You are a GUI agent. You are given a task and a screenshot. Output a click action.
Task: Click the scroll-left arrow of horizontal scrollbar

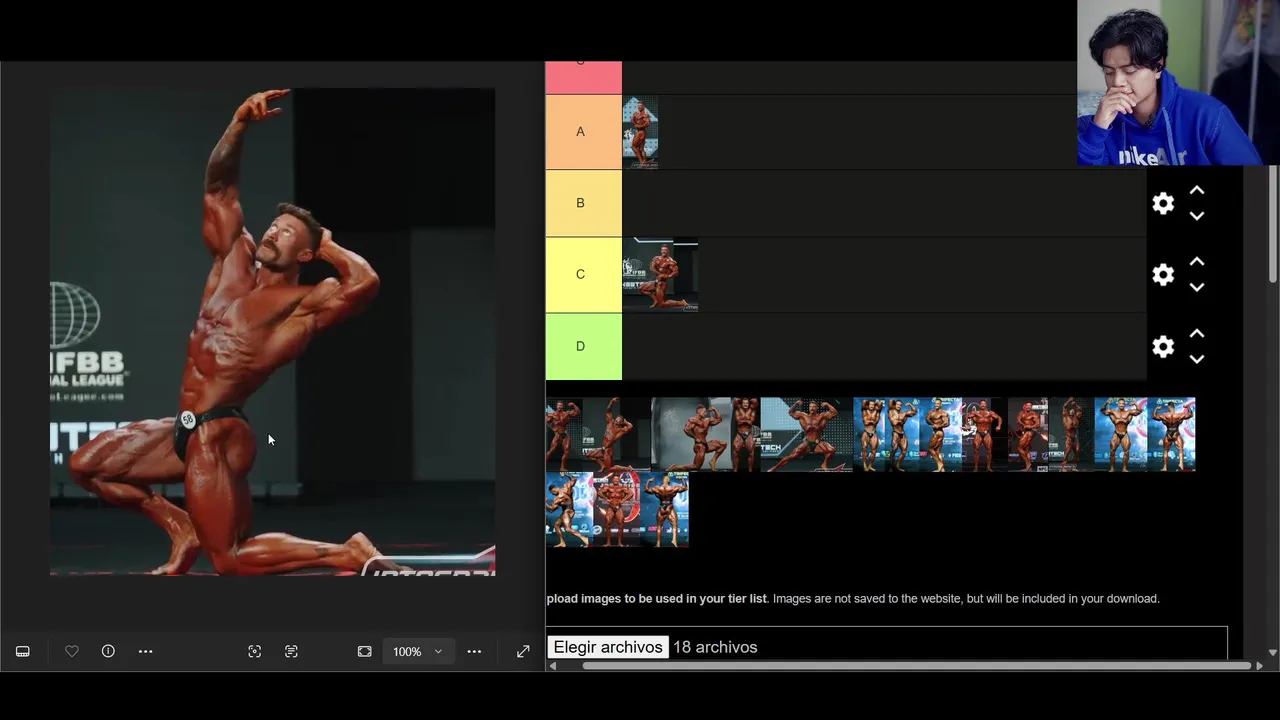[553, 666]
